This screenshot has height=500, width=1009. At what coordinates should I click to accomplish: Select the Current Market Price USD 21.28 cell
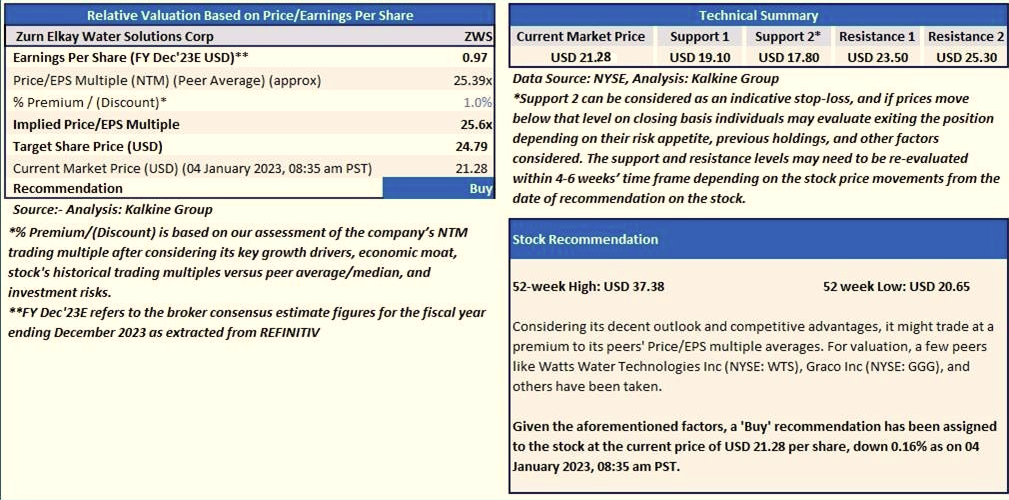(x=579, y=57)
